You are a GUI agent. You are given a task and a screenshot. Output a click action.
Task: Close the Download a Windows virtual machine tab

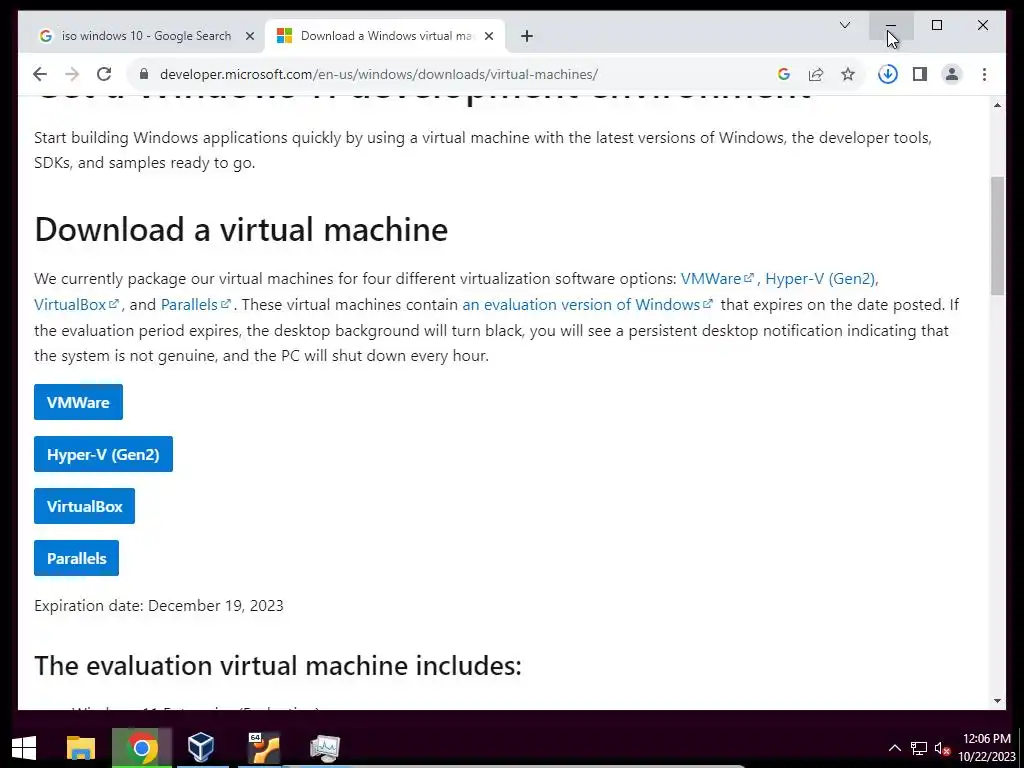pyautogui.click(x=488, y=36)
